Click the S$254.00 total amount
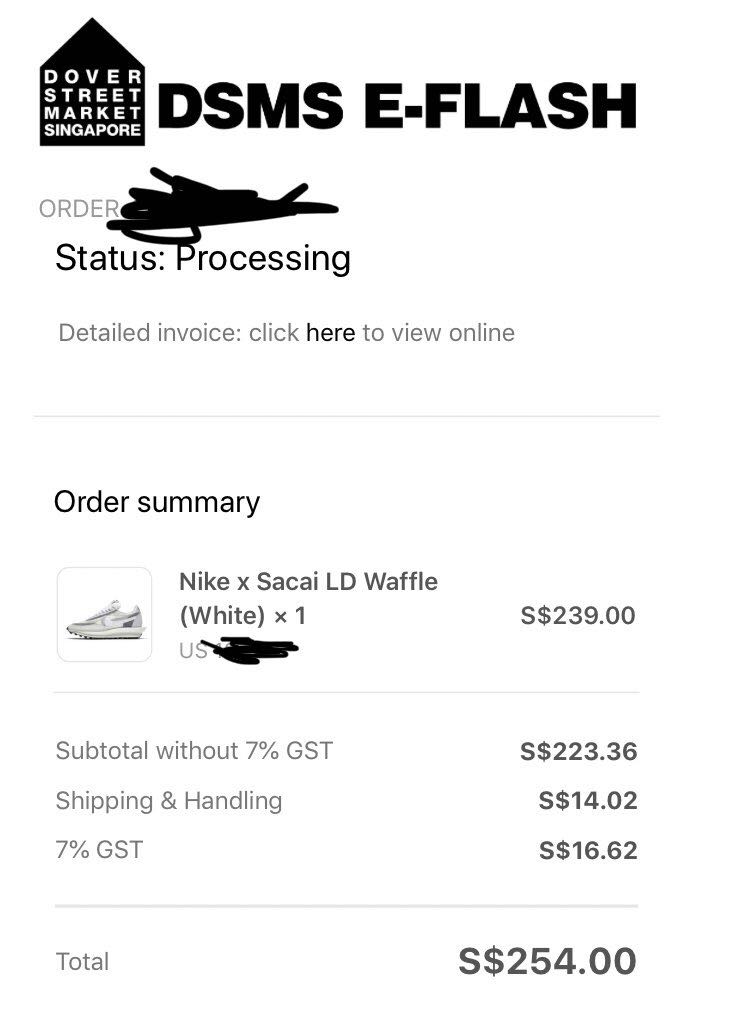The height and width of the screenshot is (1035, 733). [x=547, y=962]
